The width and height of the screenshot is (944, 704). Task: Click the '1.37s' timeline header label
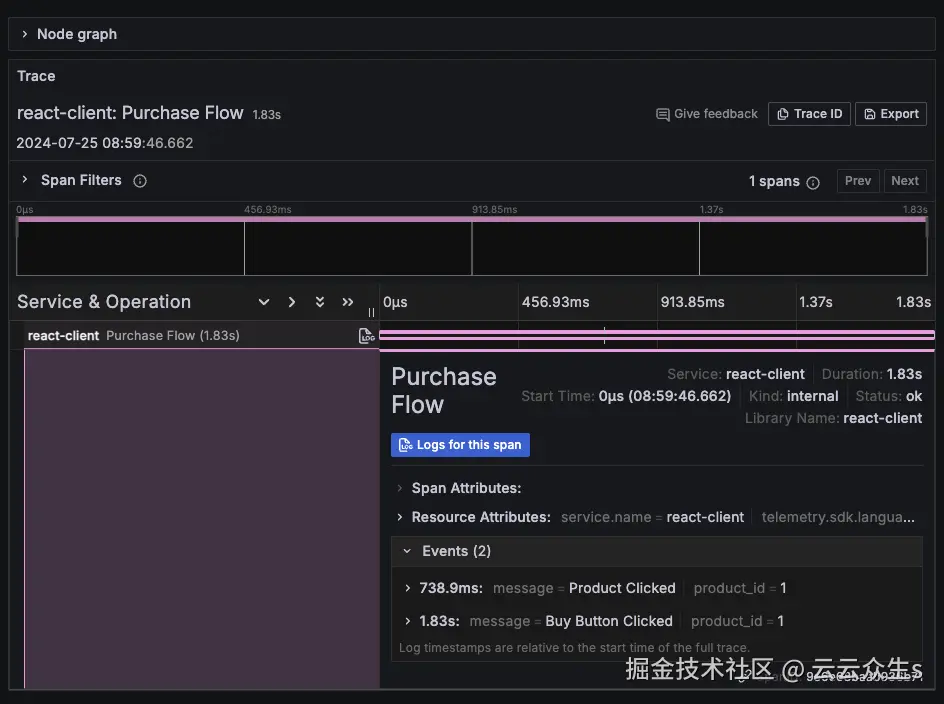(x=815, y=302)
